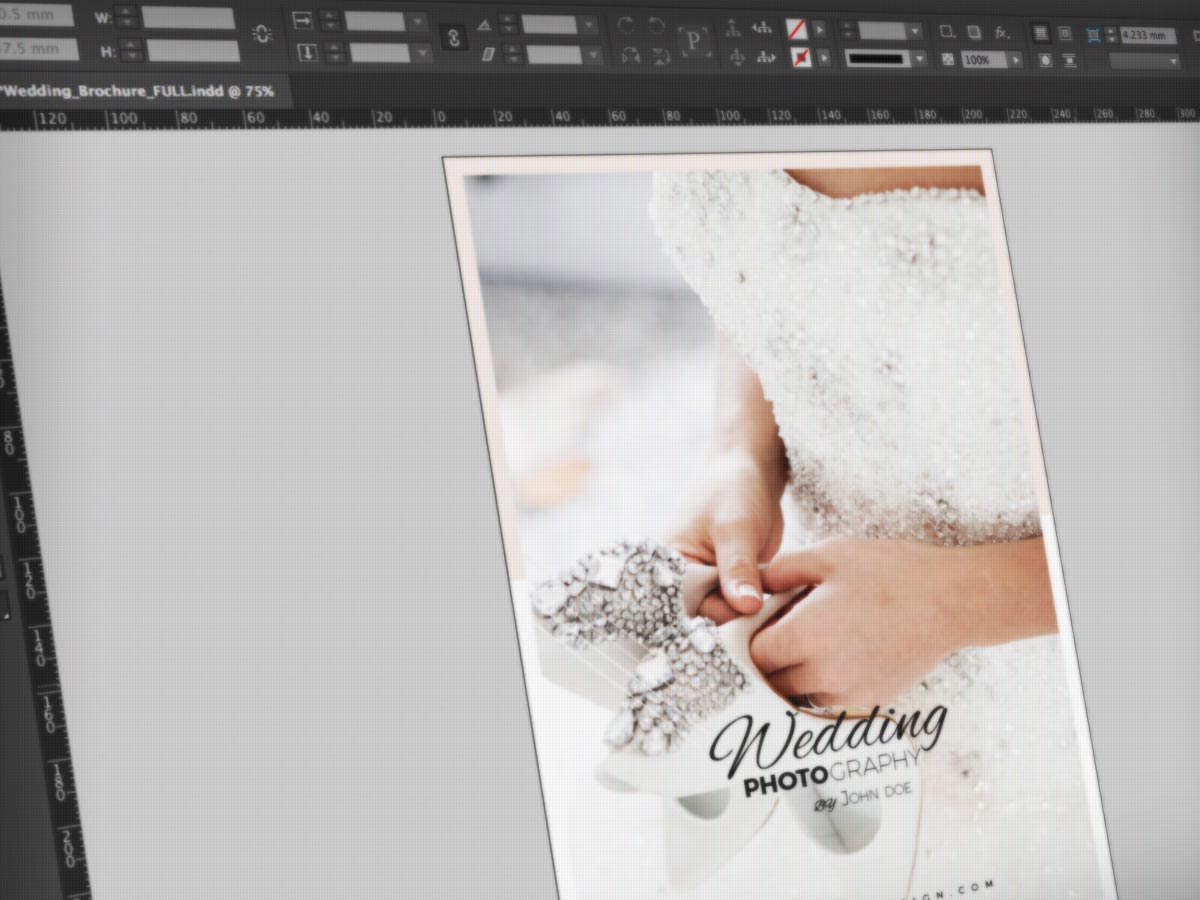Open the stroke weight dropdown

915,31
